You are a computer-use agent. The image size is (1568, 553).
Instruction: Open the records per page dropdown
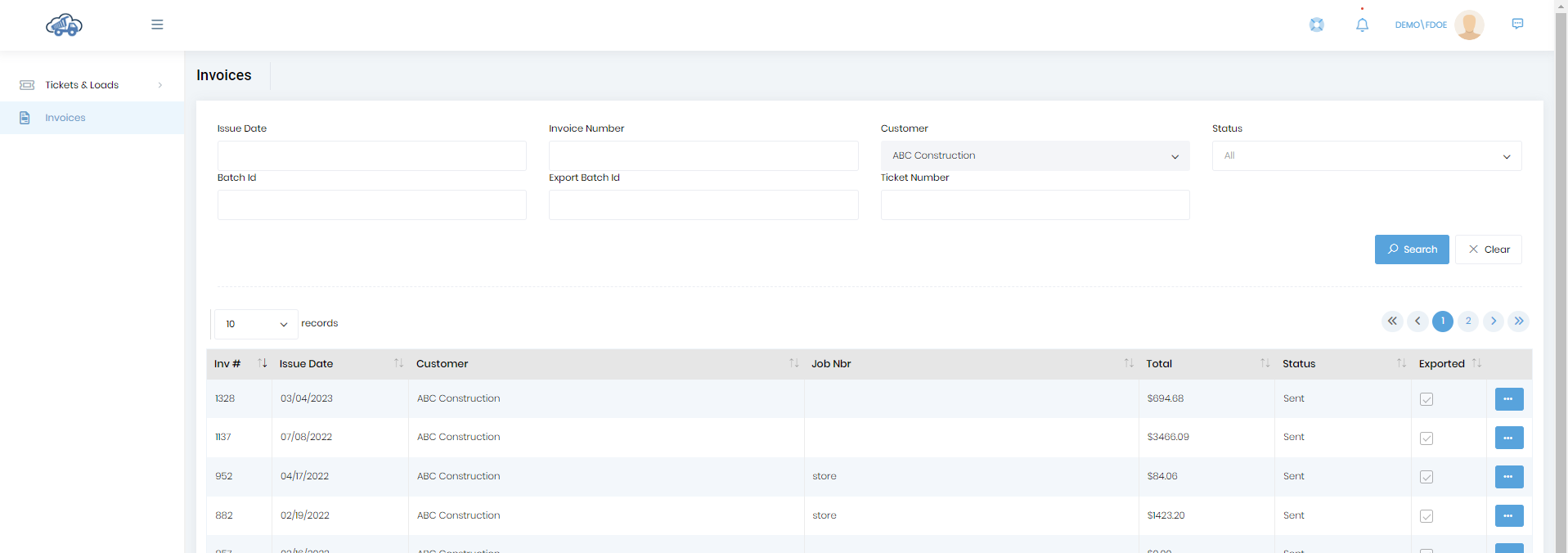coord(256,324)
